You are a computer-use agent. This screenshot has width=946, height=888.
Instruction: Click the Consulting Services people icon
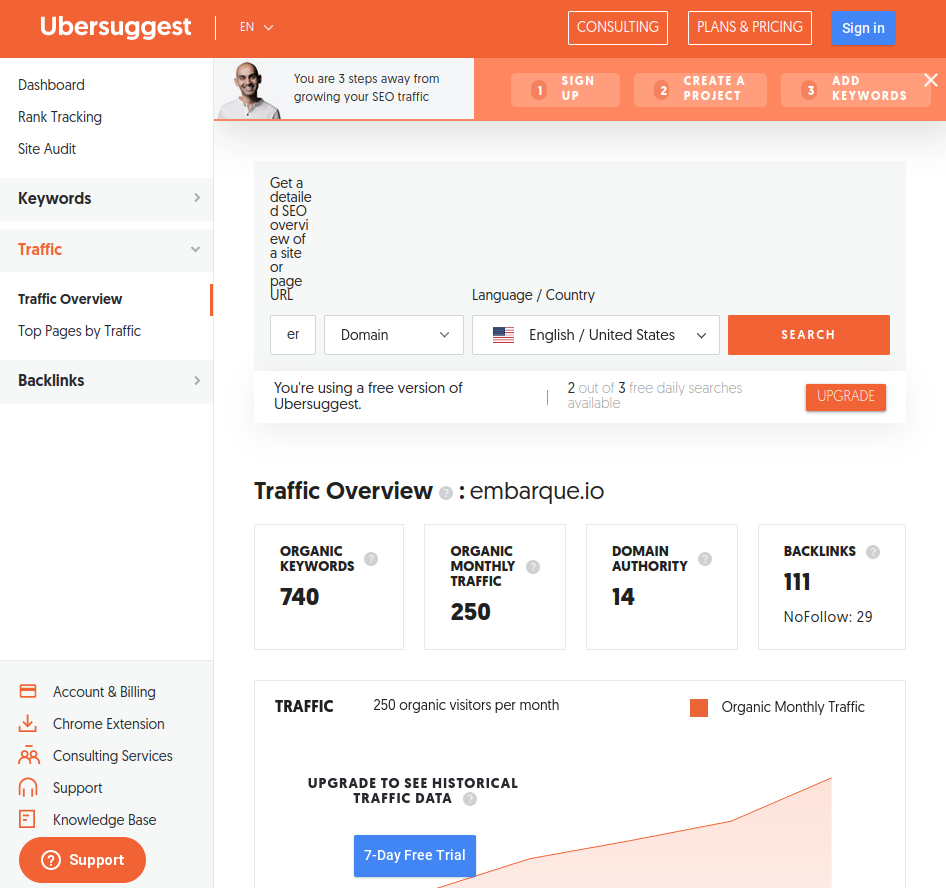[x=28, y=755]
